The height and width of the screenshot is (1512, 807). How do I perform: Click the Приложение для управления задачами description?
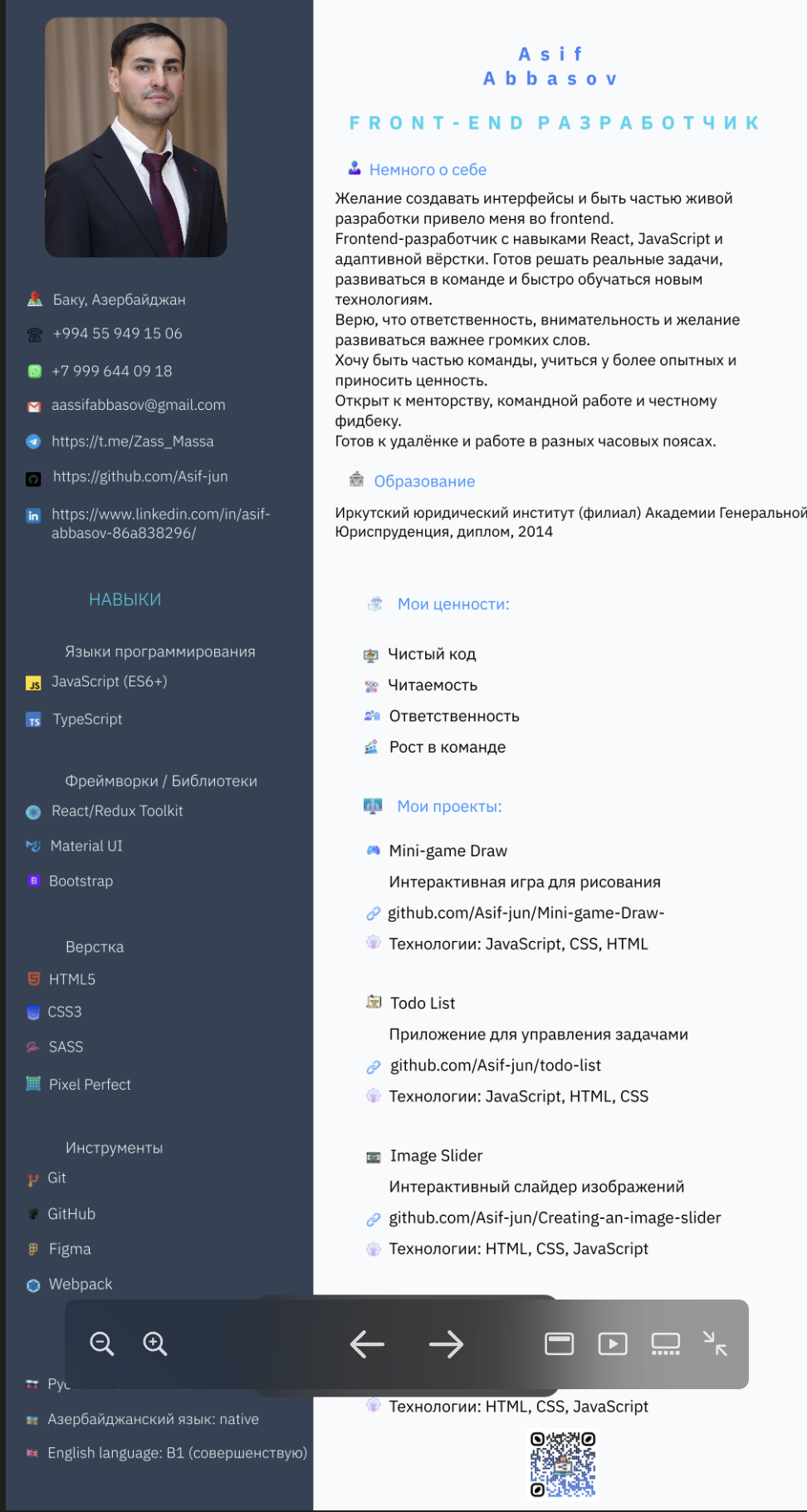539,1034
